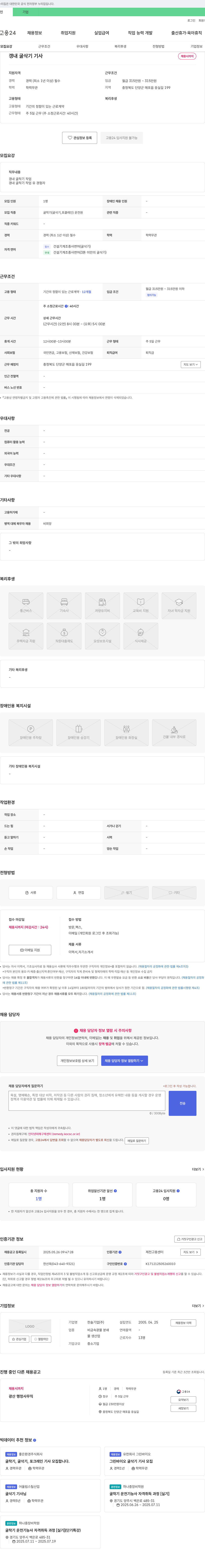Click info icon beside 인증기관 label

120,1252
